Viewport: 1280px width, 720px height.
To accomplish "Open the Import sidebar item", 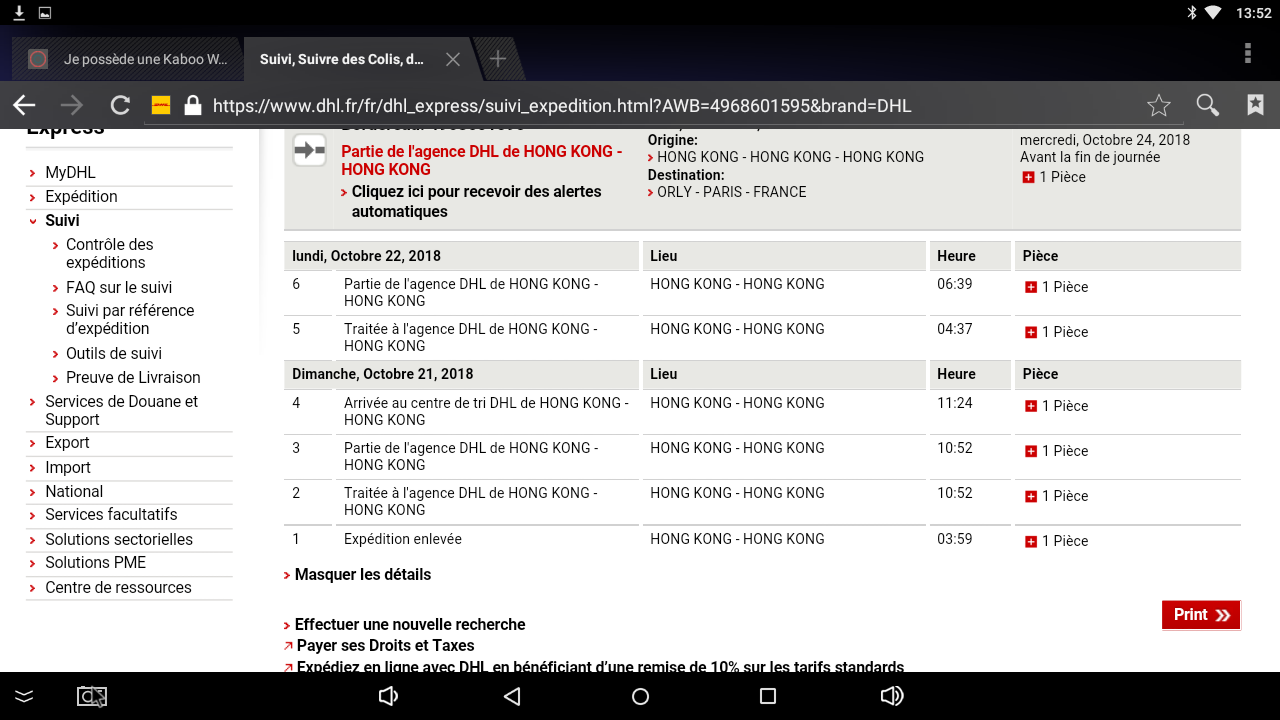I will click(68, 467).
